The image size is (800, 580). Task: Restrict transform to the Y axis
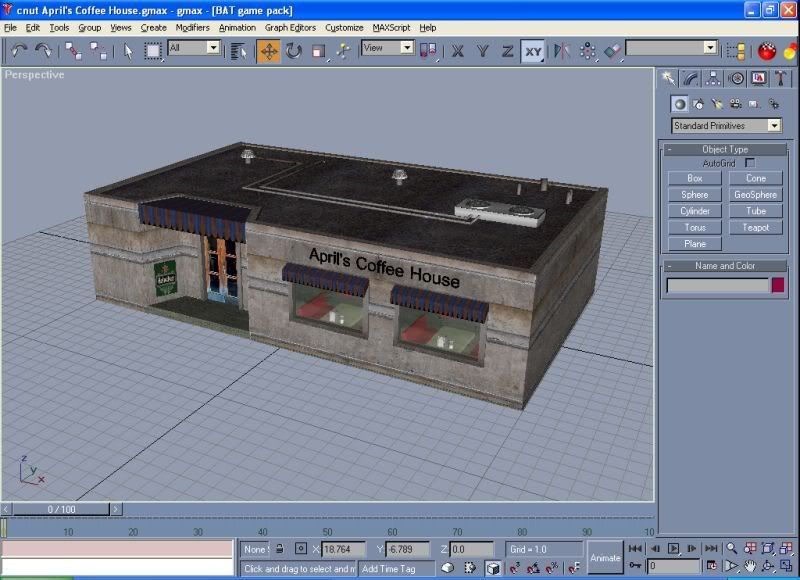[x=483, y=51]
